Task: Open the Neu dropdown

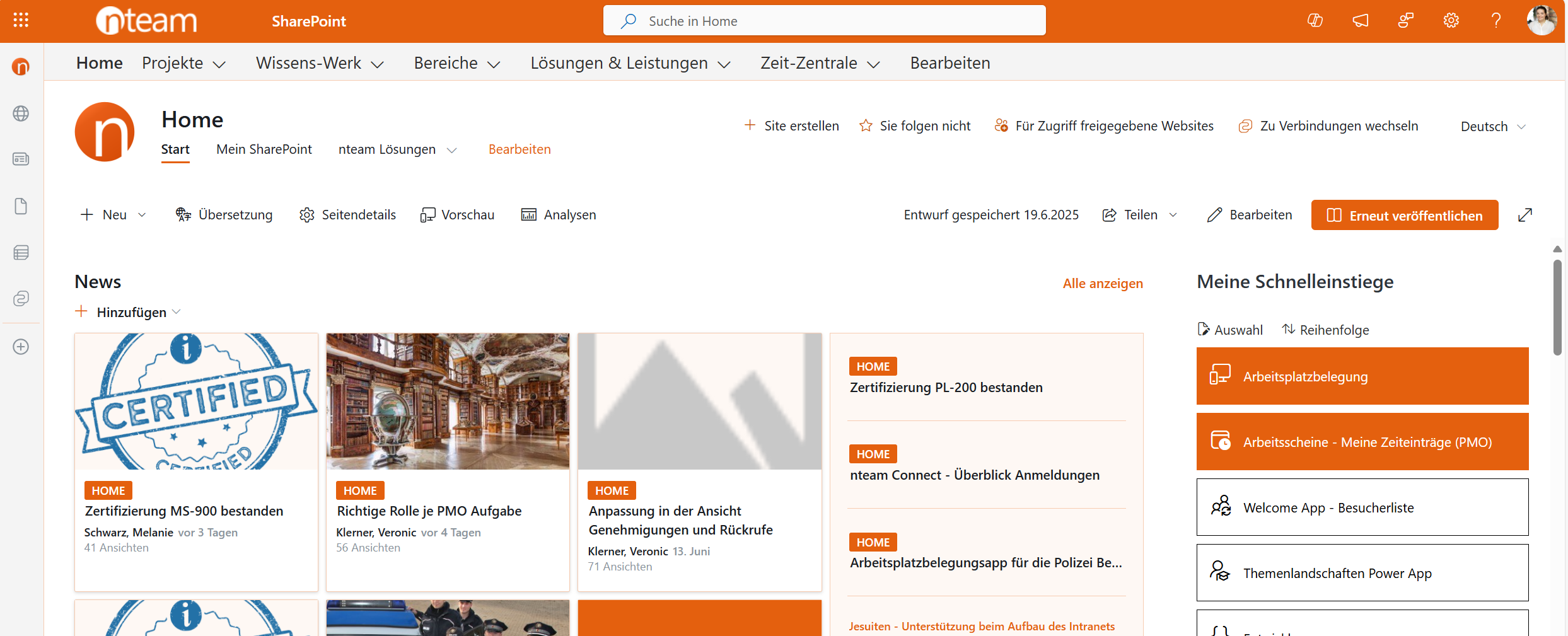Action: [113, 215]
